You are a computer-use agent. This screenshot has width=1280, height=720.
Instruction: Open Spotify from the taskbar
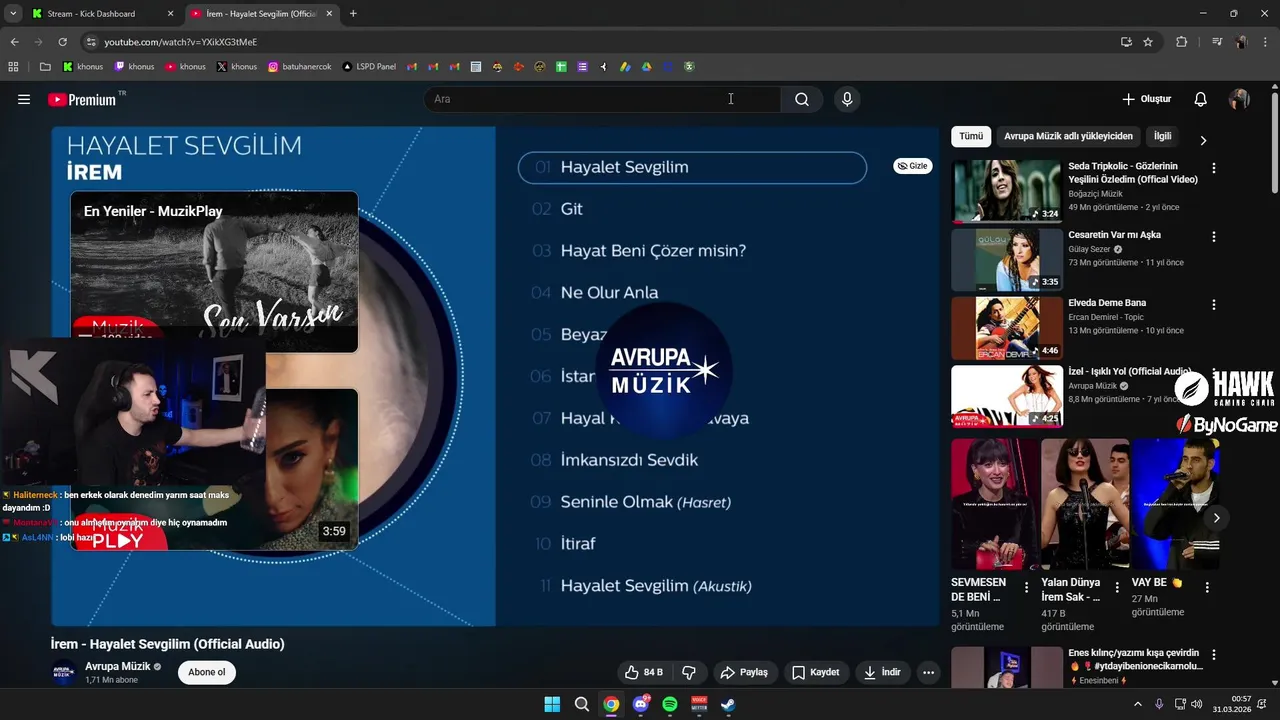(670, 704)
